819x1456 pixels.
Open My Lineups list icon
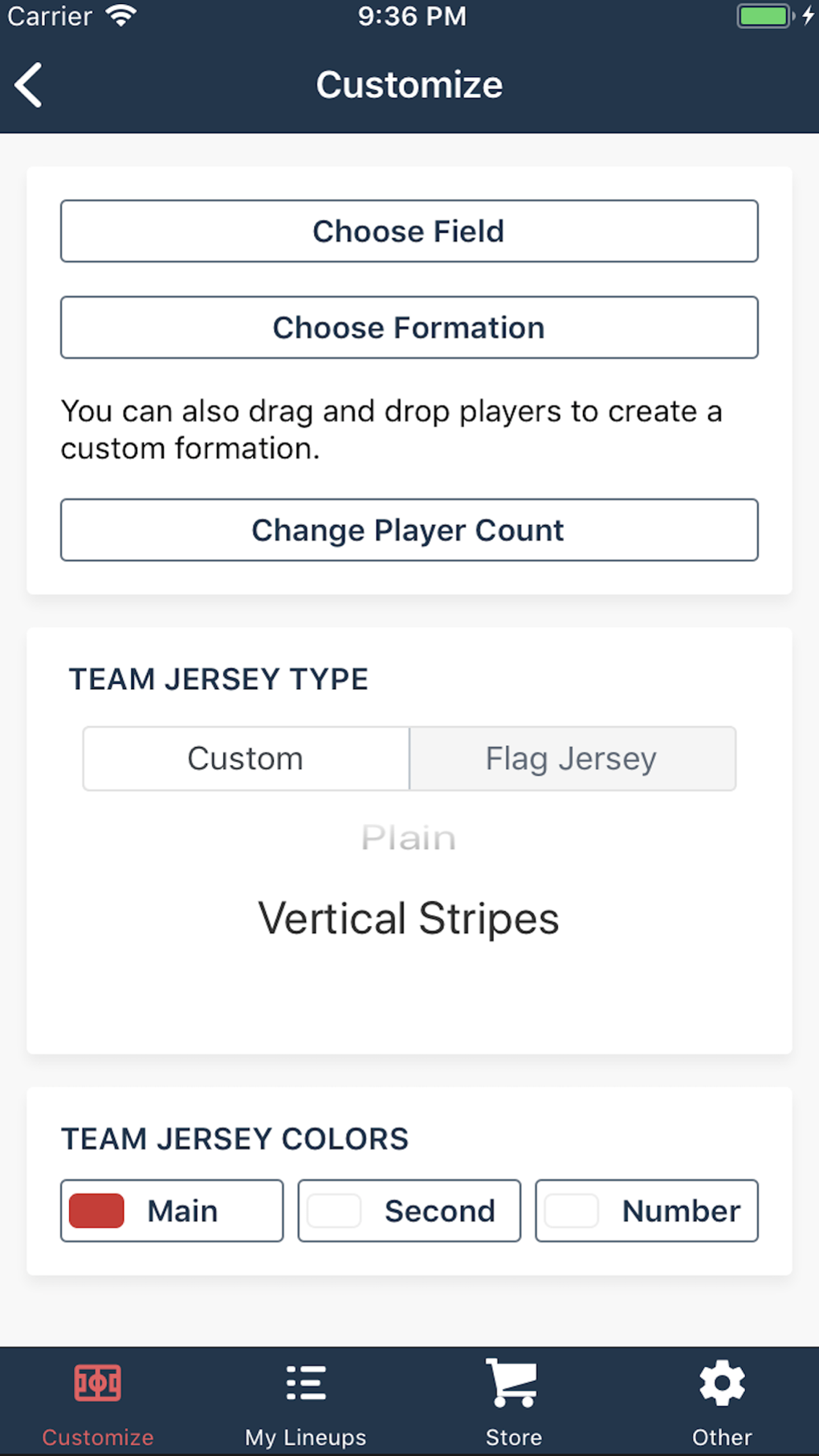coord(306,1383)
